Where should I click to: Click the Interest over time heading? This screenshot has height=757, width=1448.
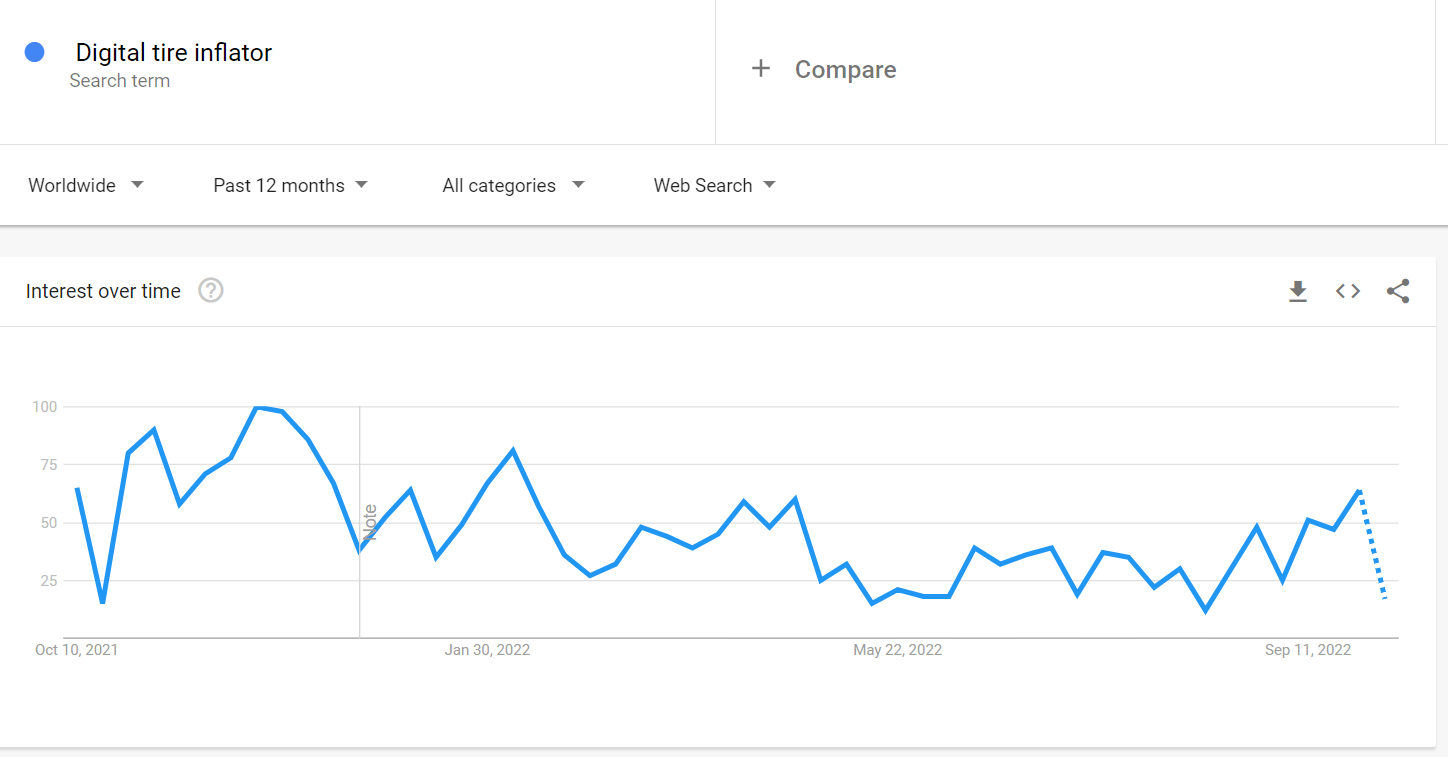103,291
